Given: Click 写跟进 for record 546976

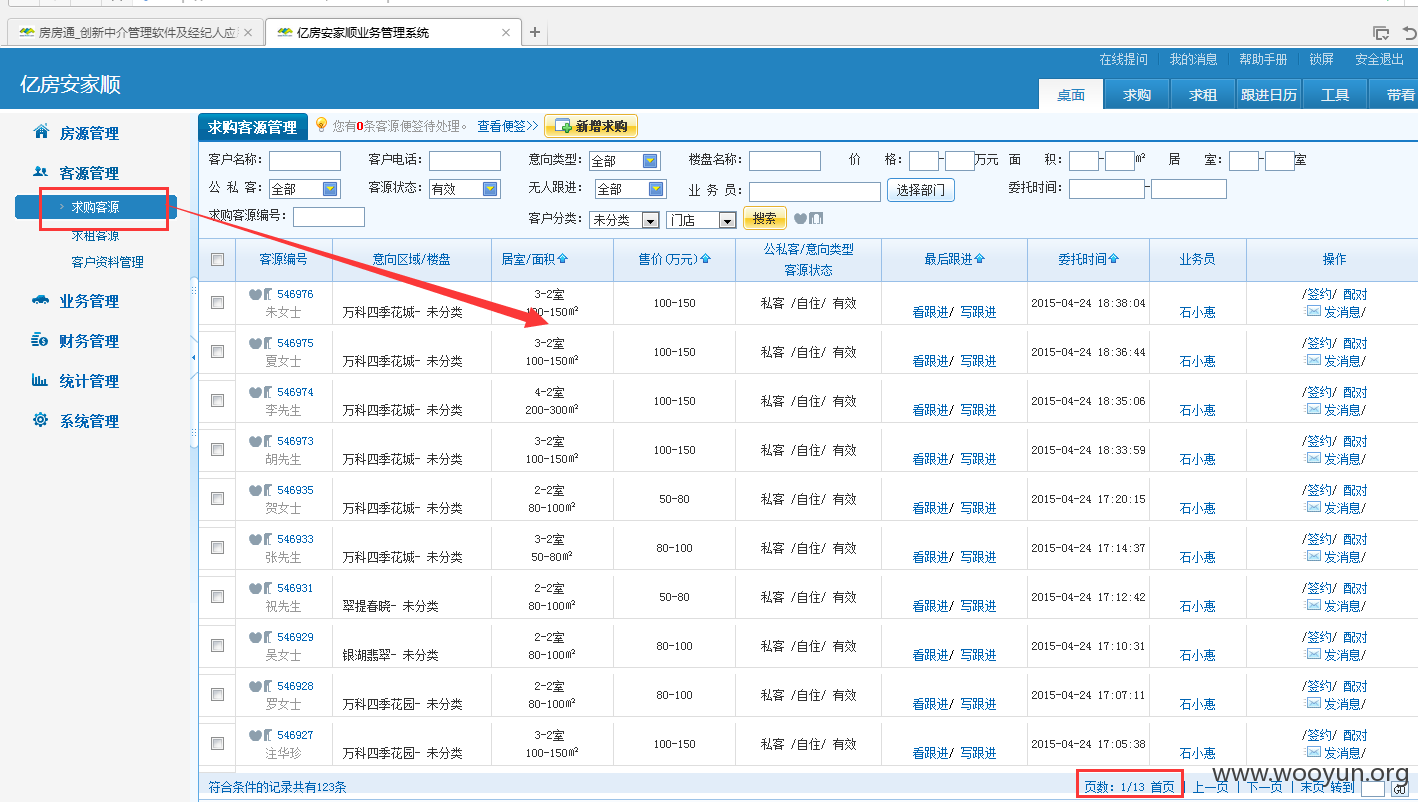Looking at the screenshot, I should (978, 311).
